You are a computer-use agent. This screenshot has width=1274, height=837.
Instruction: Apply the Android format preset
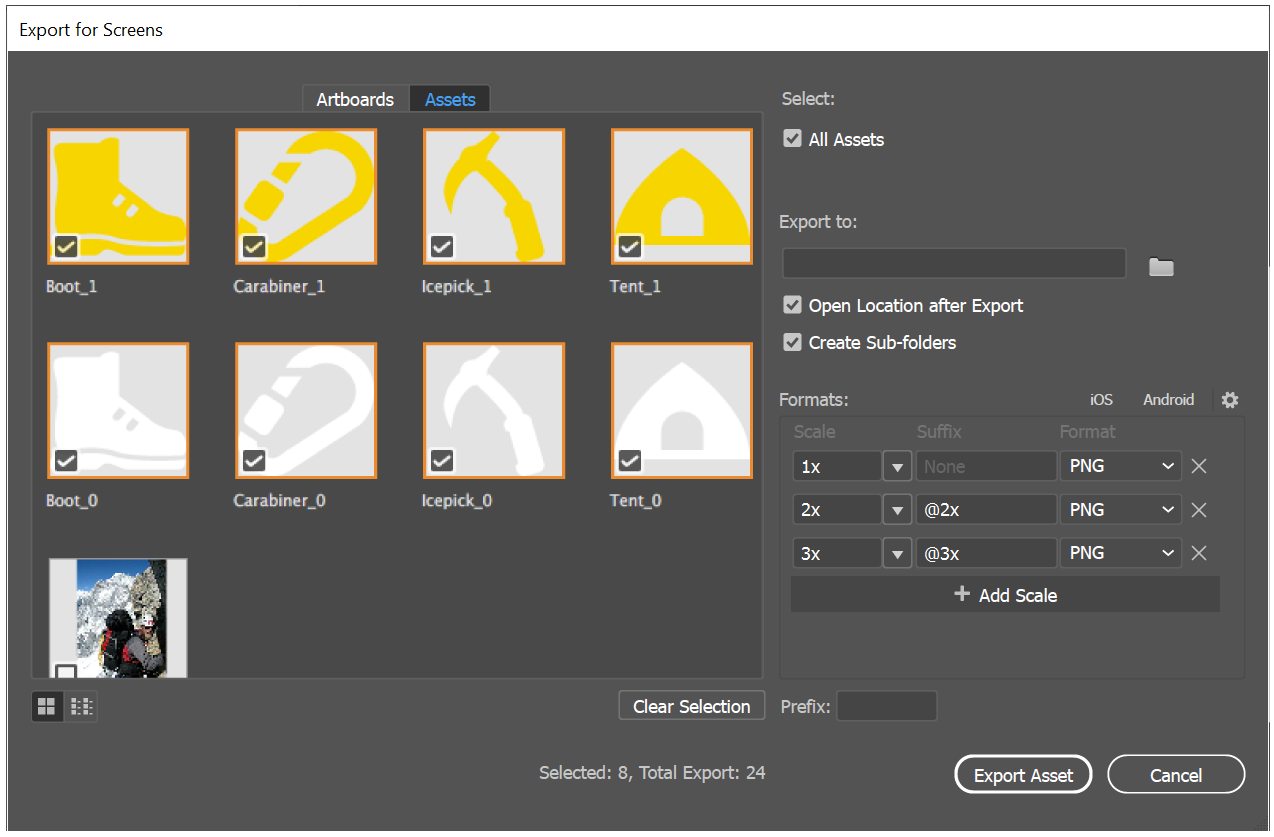coord(1169,400)
